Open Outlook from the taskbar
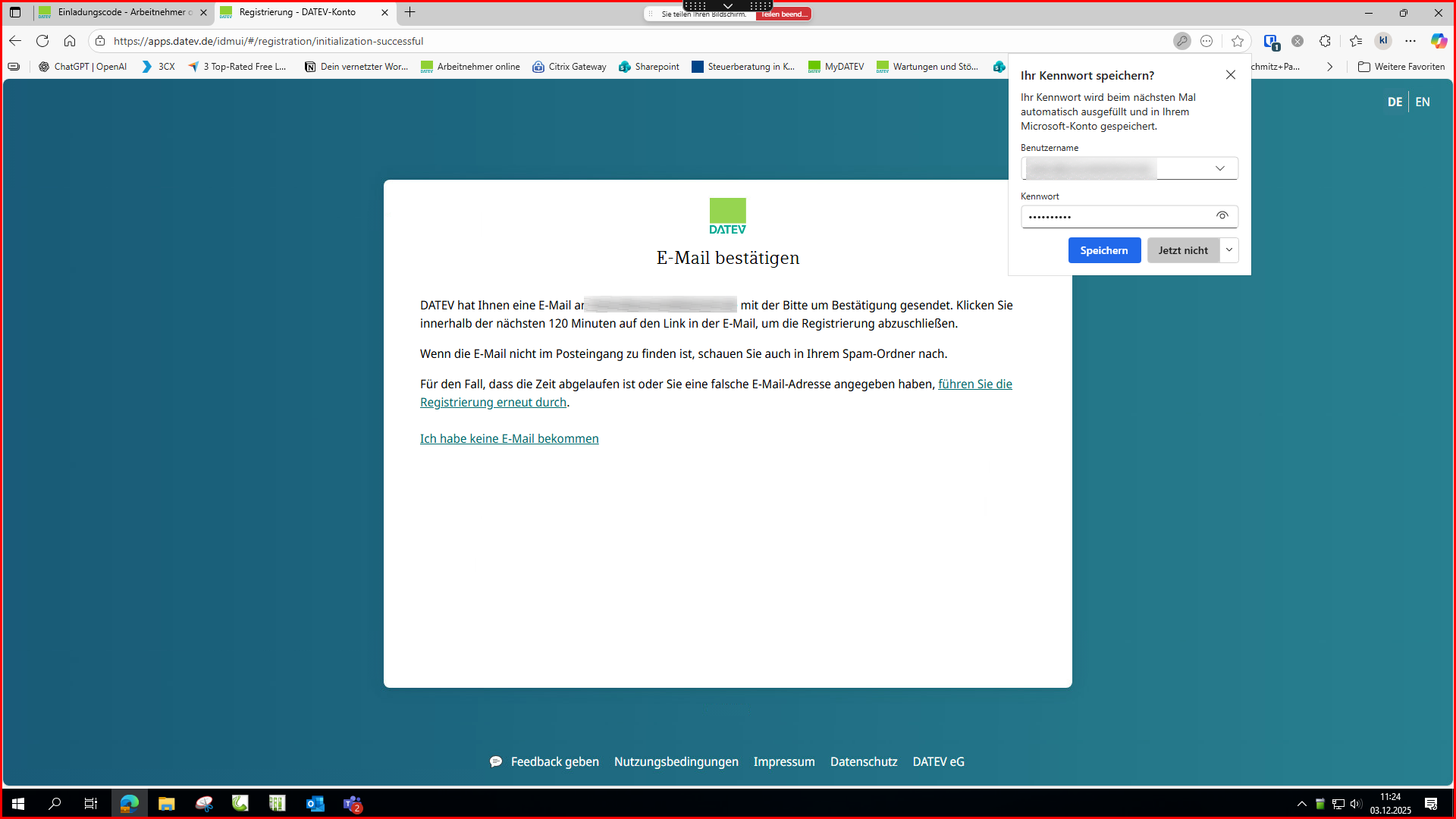This screenshot has height=819, width=1456. point(315,804)
